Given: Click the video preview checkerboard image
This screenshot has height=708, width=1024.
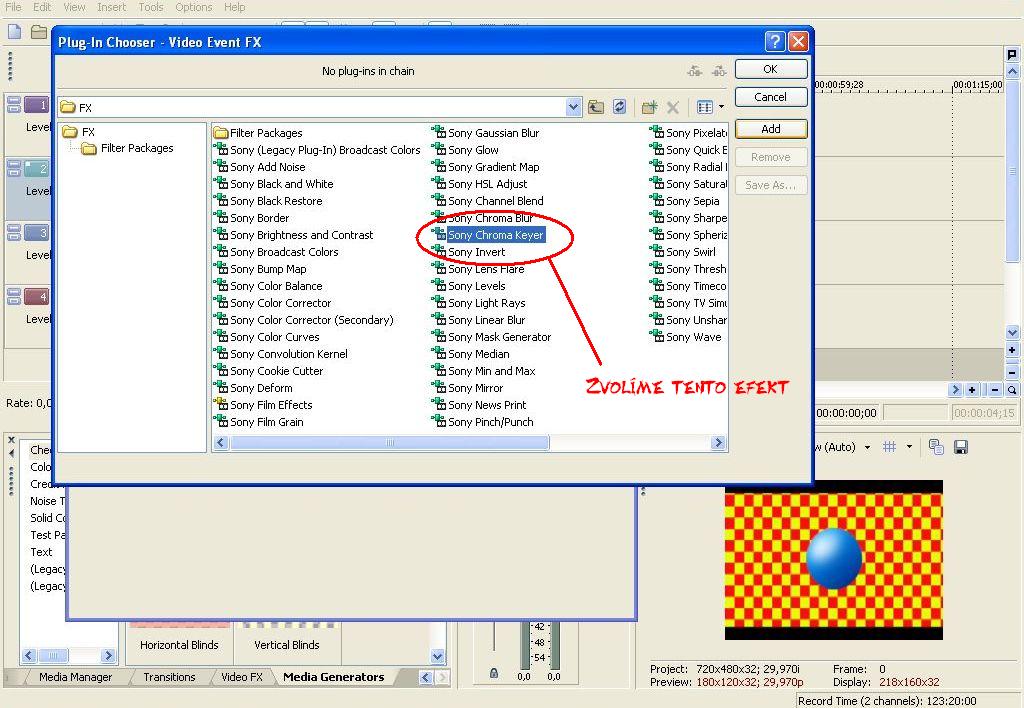Looking at the screenshot, I should (x=834, y=560).
